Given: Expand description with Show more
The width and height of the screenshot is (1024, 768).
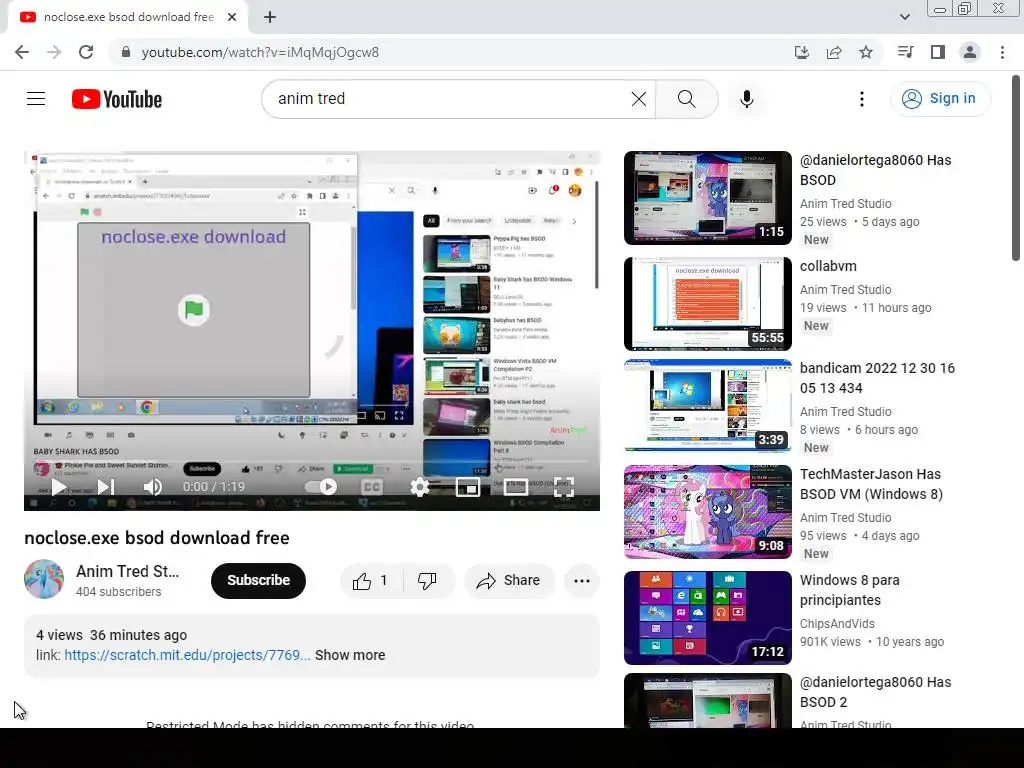Looking at the screenshot, I should (350, 655).
